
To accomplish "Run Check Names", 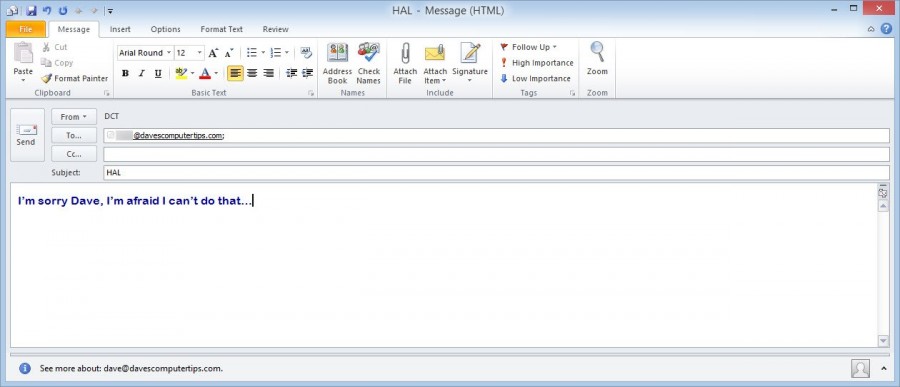I will tap(368, 64).
